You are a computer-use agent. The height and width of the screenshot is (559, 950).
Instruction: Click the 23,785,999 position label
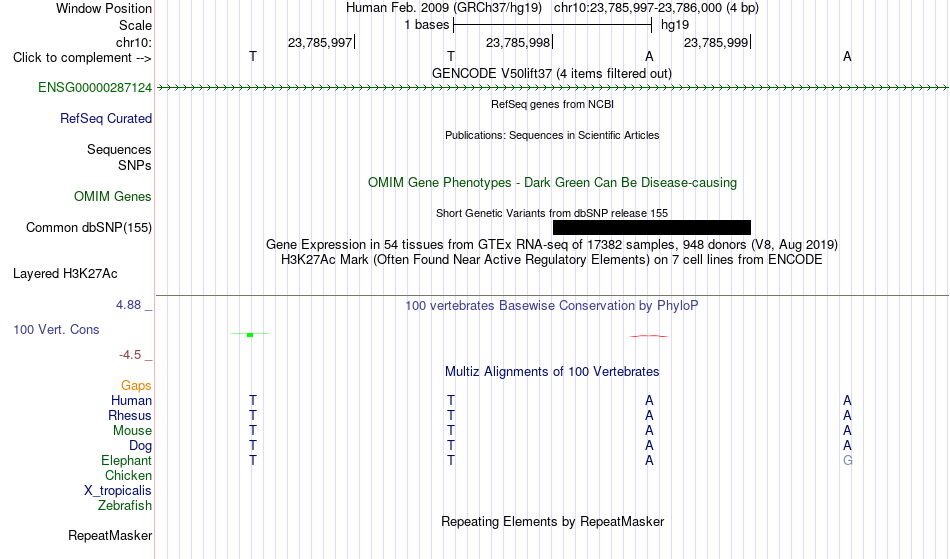click(x=716, y=43)
